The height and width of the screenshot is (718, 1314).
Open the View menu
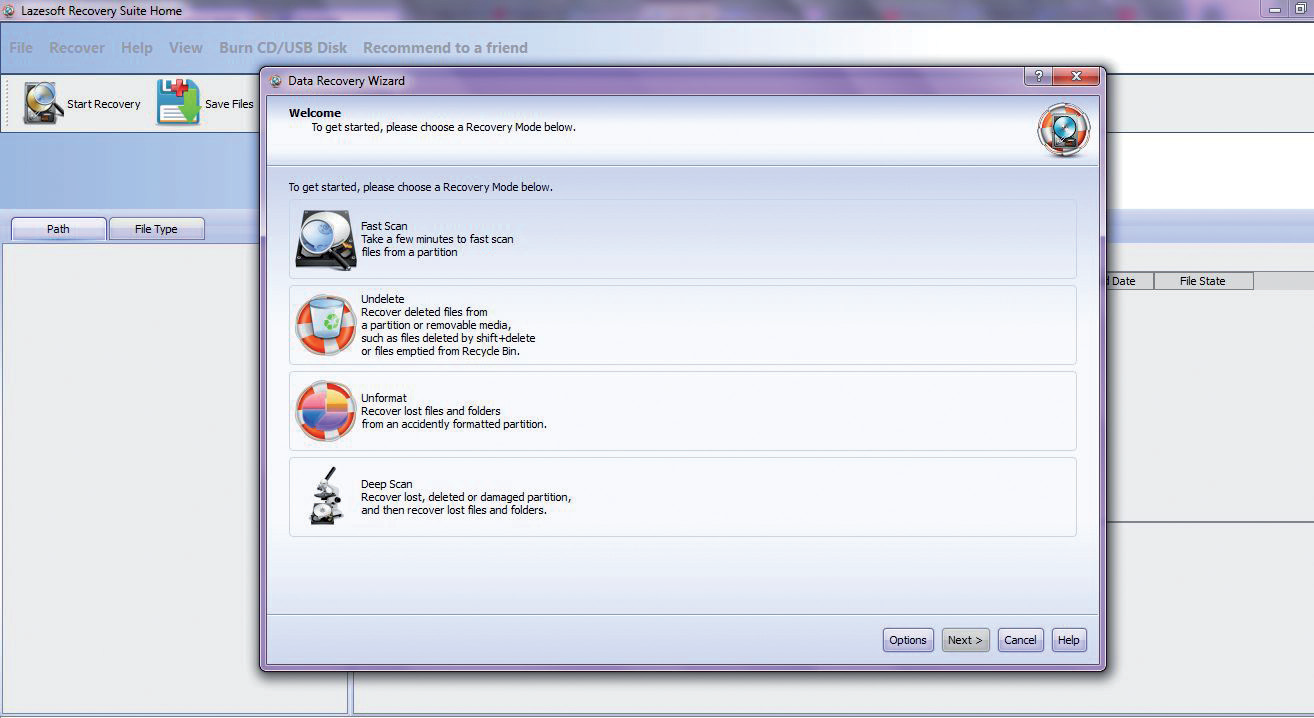point(186,48)
